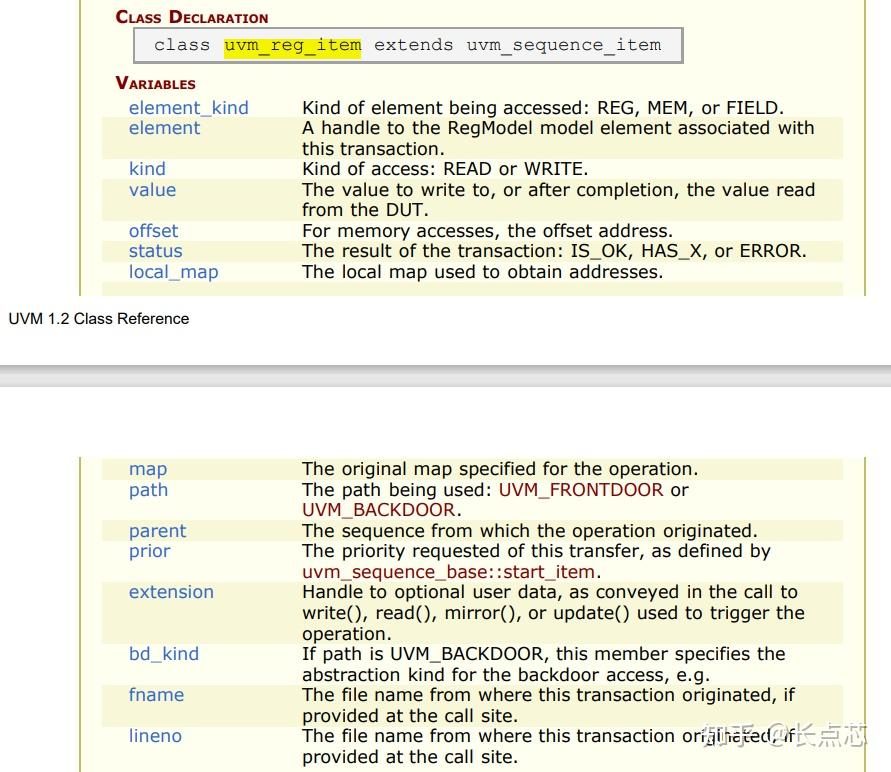
Task: Click the path variable link
Action: pos(148,490)
